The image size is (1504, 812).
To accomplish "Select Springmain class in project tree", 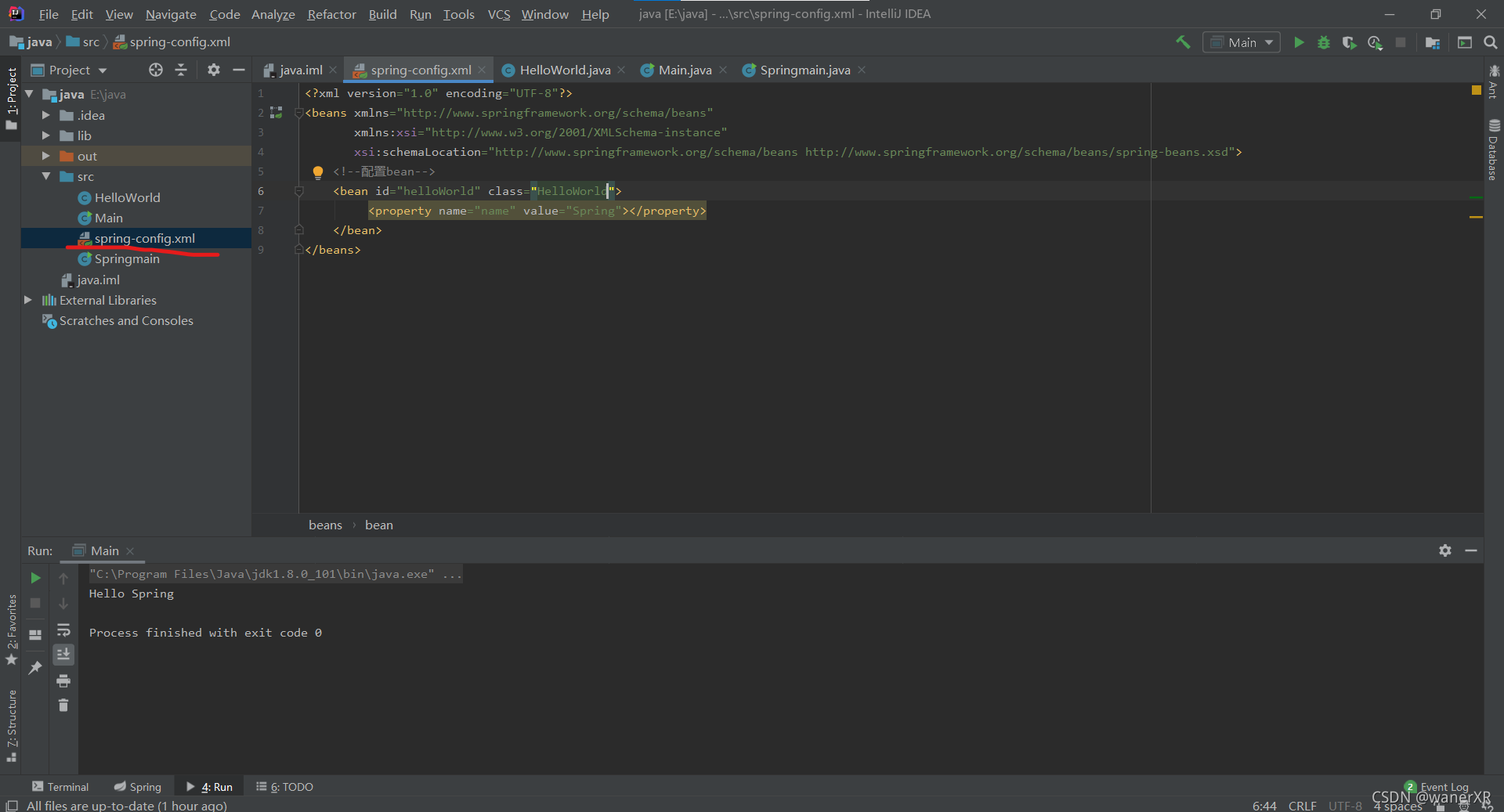I will [127, 258].
